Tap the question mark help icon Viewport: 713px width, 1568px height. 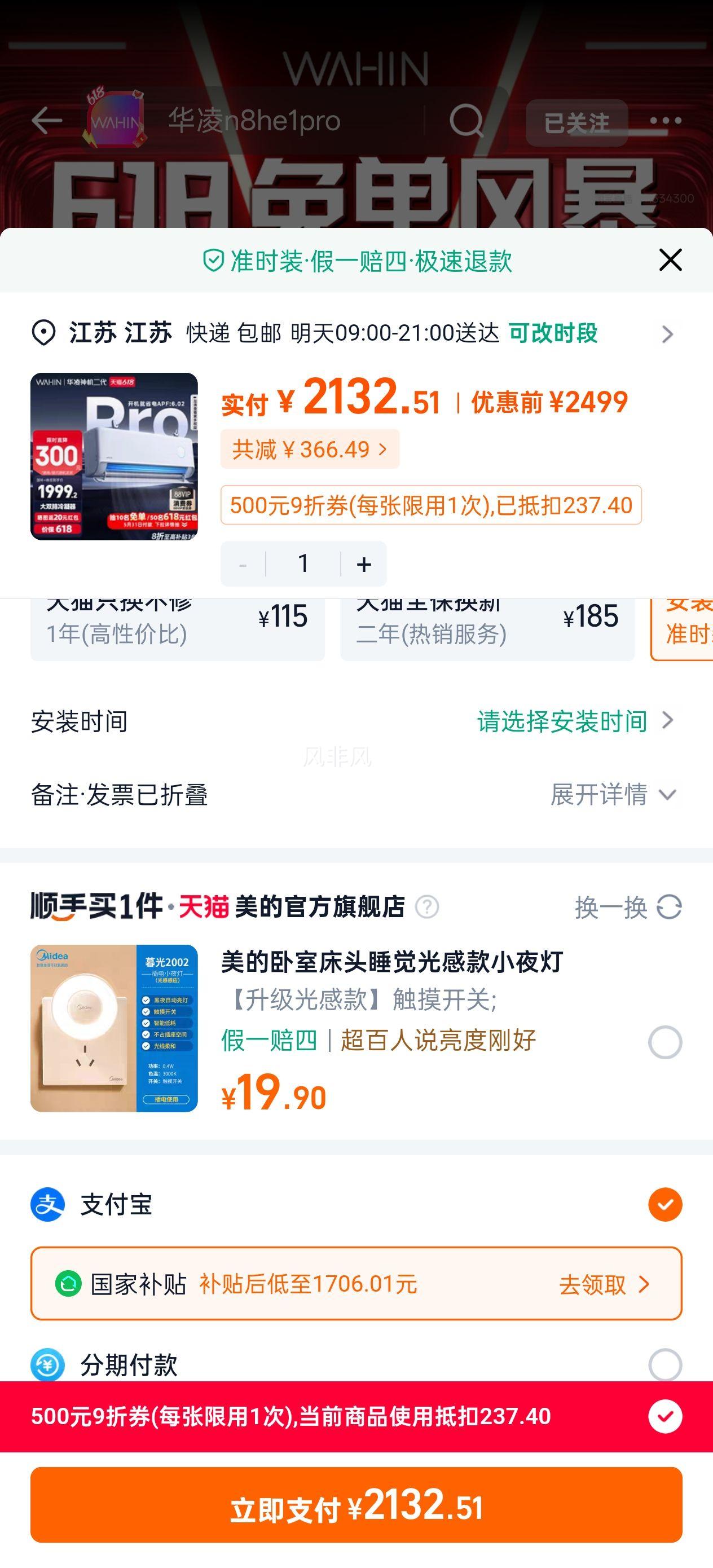click(x=427, y=907)
